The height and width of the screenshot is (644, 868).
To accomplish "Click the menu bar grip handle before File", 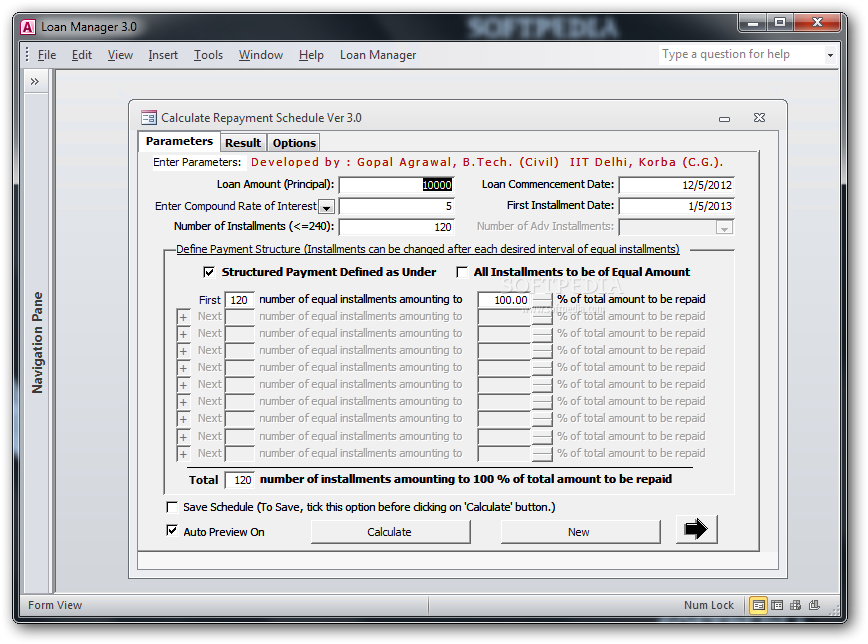I will [27, 54].
